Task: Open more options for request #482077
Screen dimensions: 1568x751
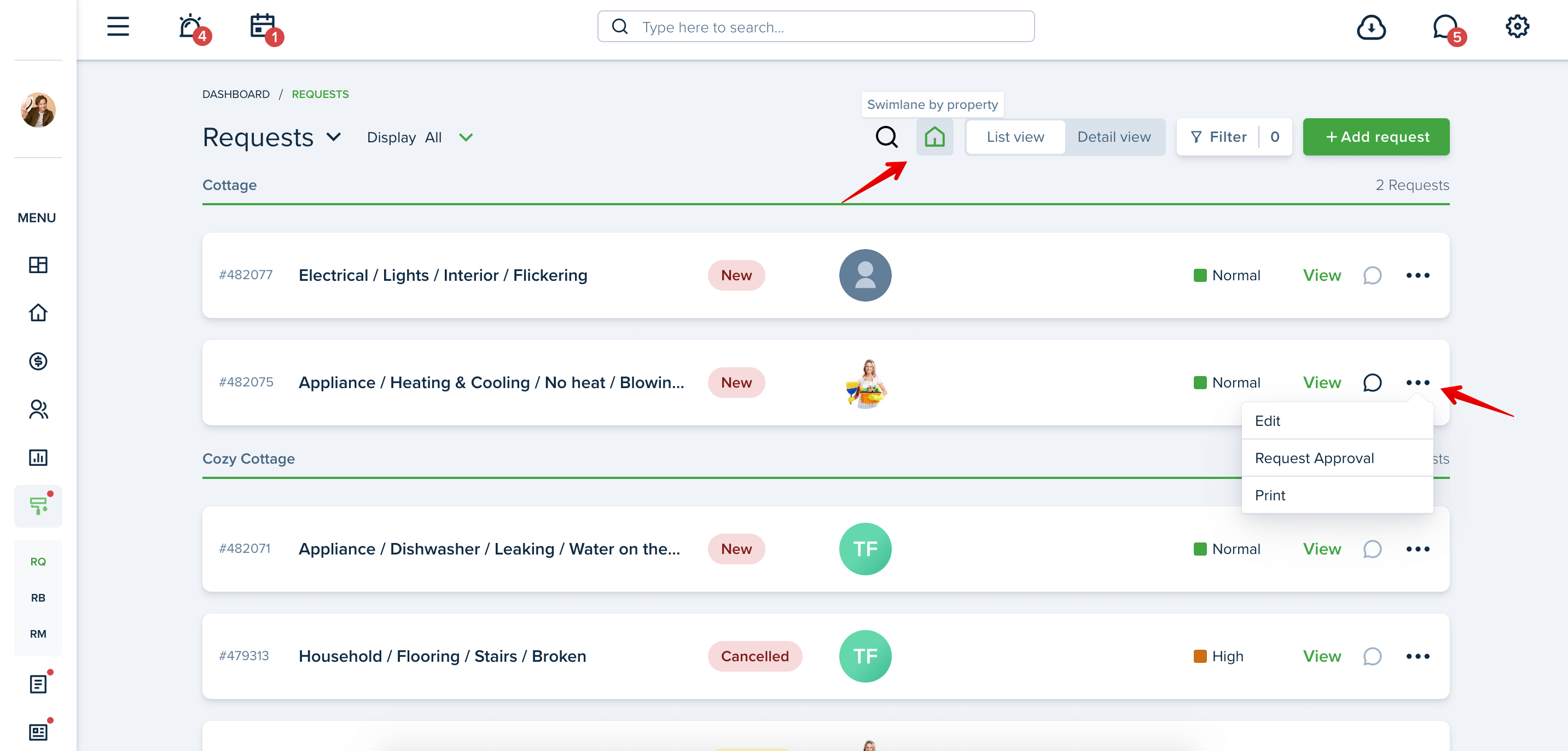Action: 1418,275
